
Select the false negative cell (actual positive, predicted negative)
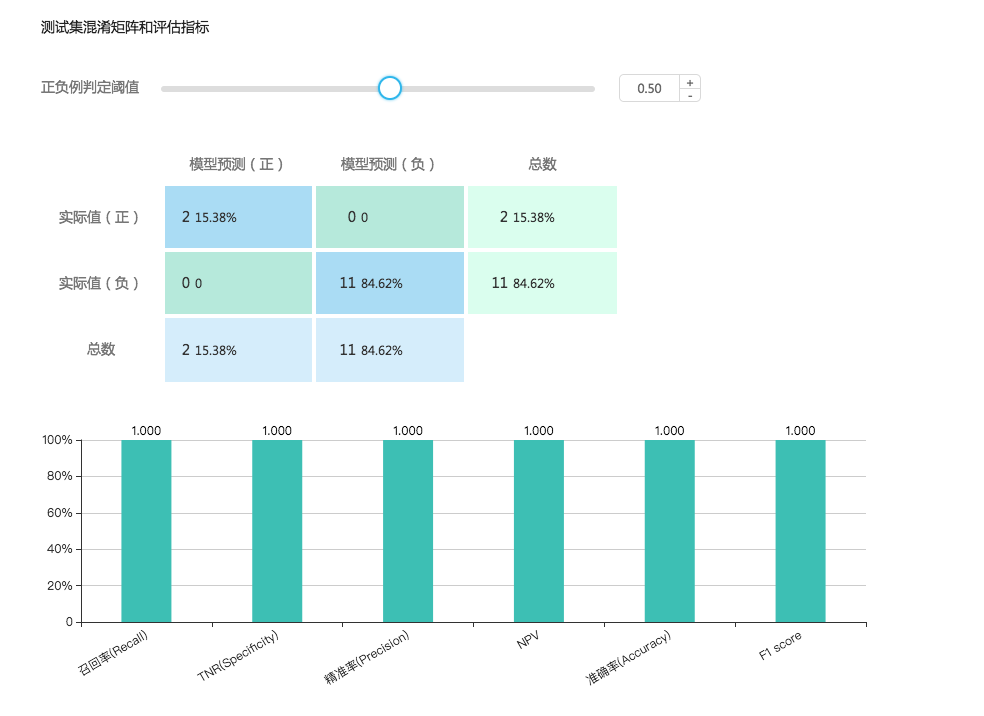(390, 217)
